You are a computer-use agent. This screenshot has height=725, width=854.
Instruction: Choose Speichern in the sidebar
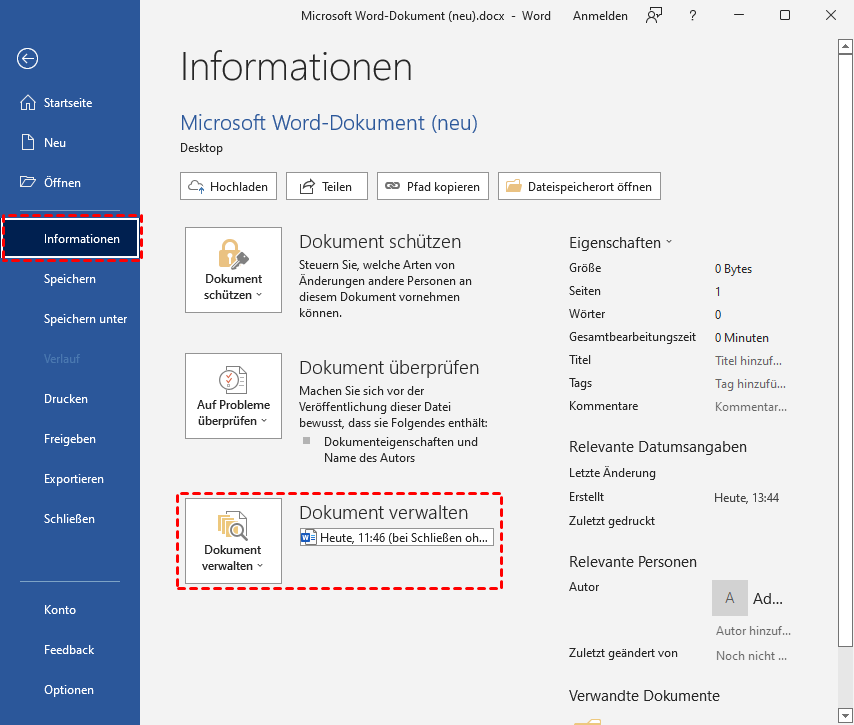coord(70,279)
